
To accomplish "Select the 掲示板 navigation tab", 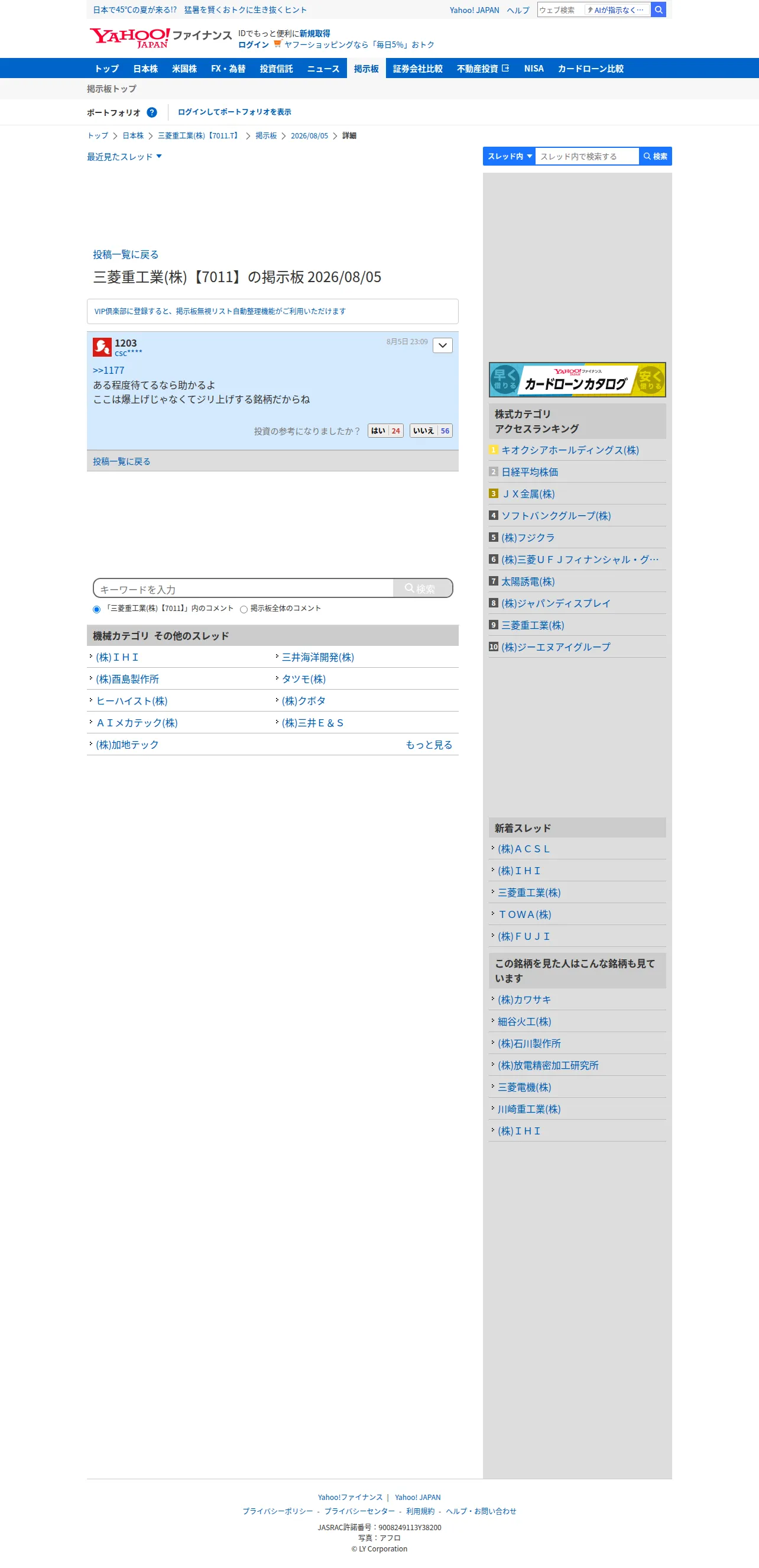I will (x=366, y=69).
